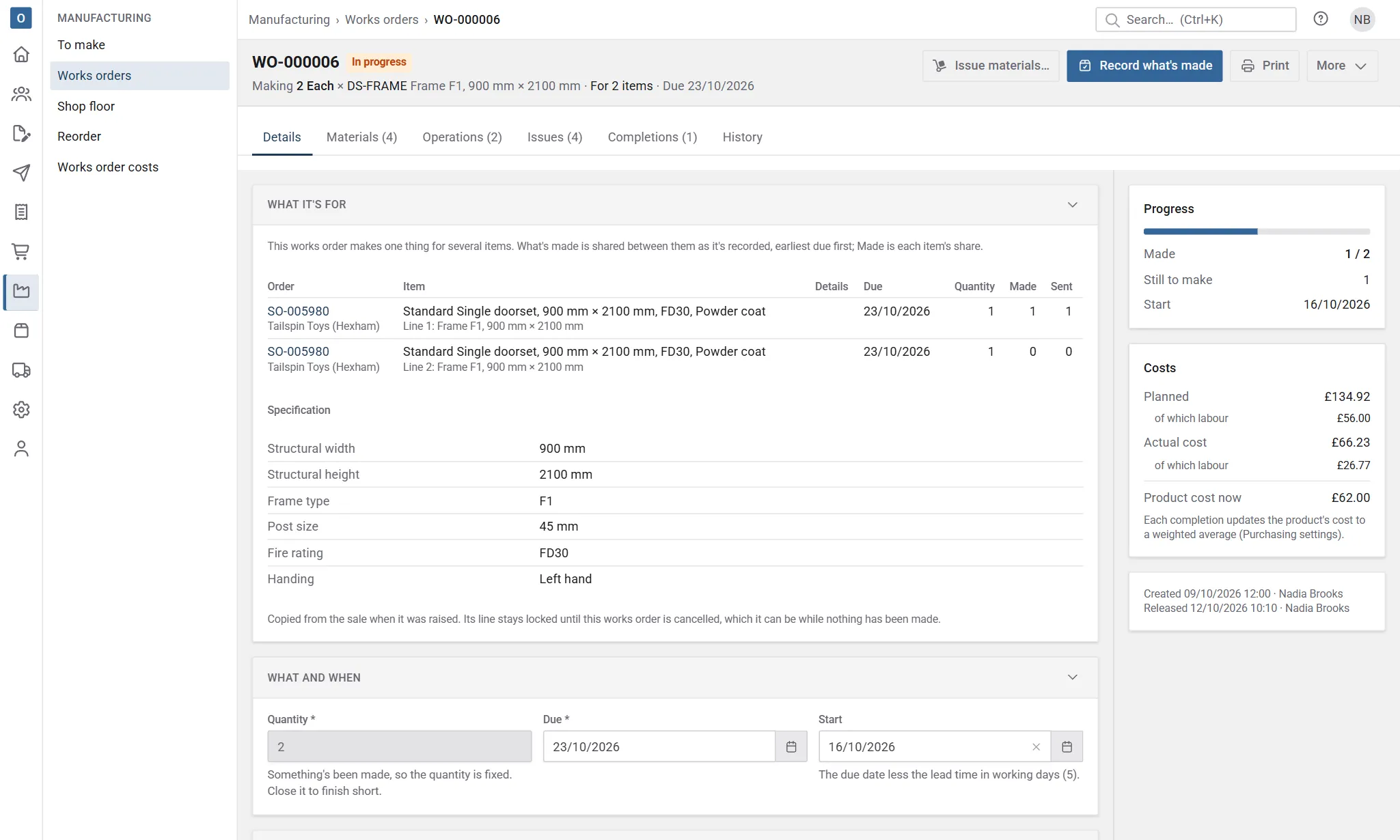
Task: Open To make in Manufacturing menu
Action: point(139,45)
